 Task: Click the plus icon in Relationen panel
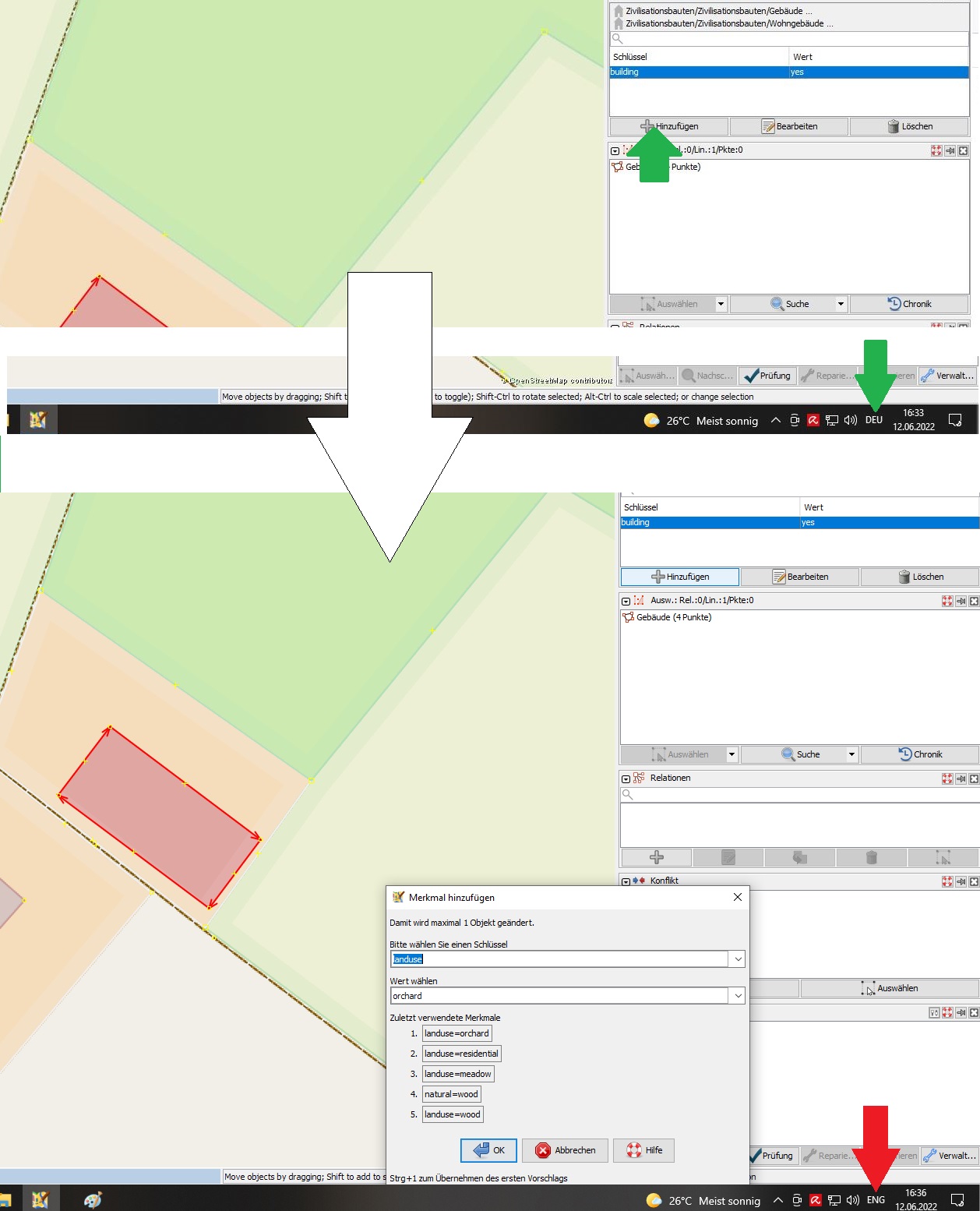tap(656, 857)
